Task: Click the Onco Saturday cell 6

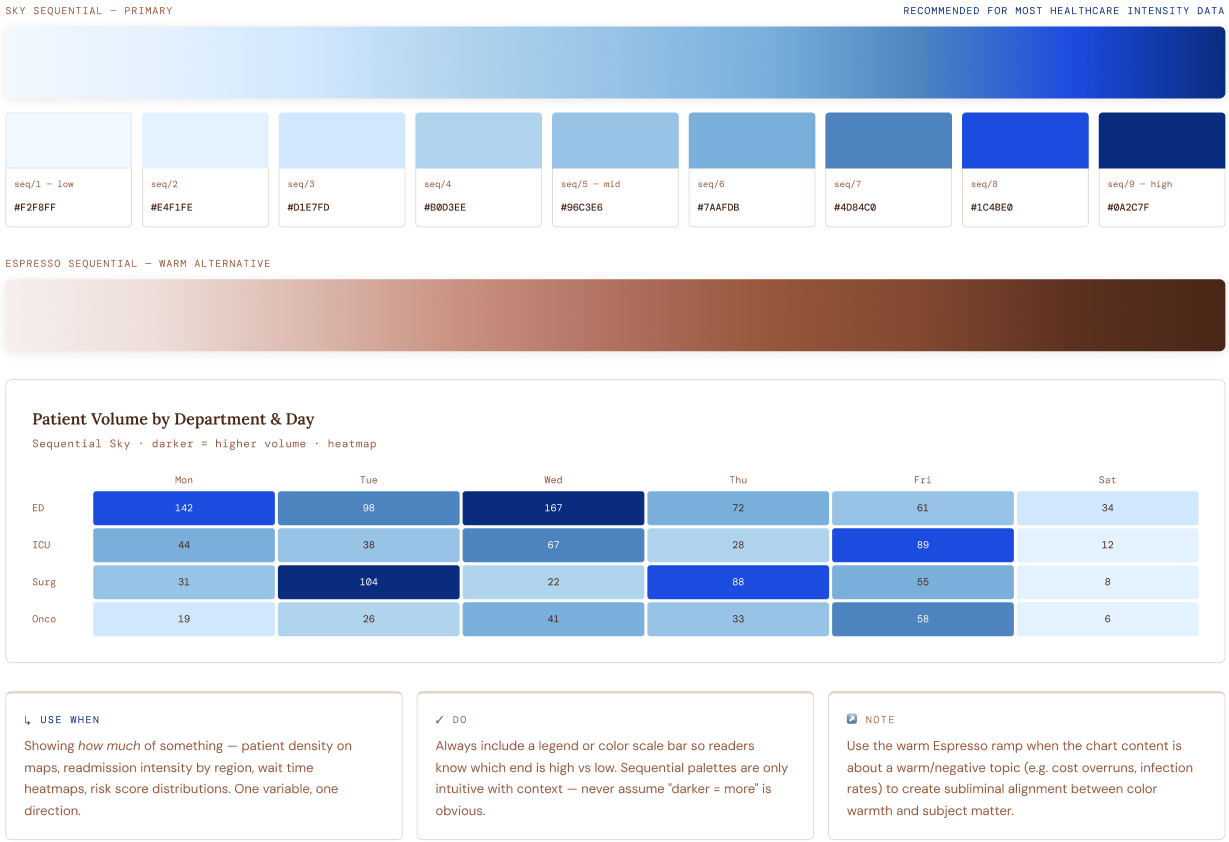Action: click(1108, 619)
